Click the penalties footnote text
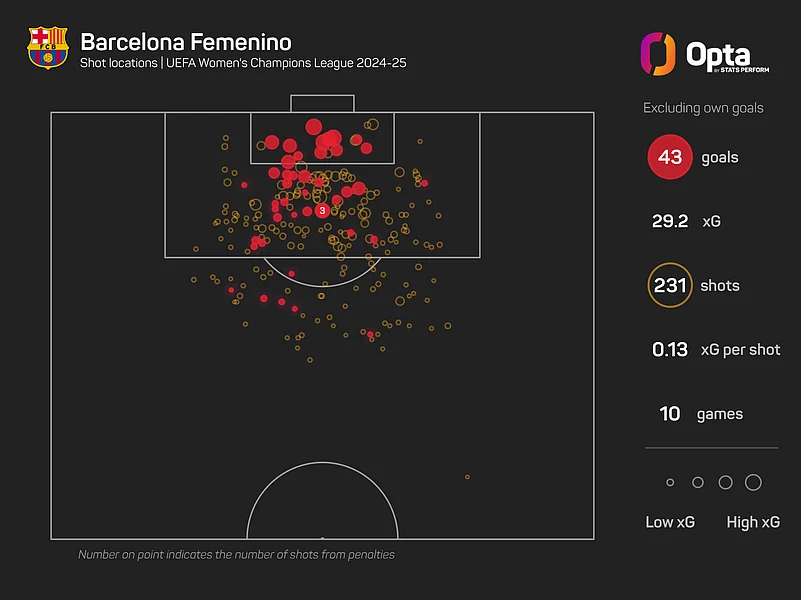Image resolution: width=801 pixels, height=600 pixels. click(237, 554)
